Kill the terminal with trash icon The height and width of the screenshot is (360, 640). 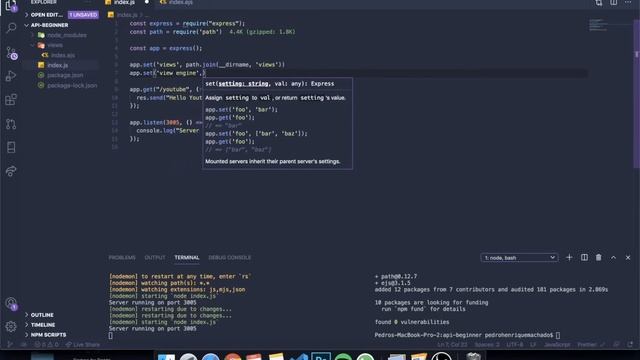(598, 258)
